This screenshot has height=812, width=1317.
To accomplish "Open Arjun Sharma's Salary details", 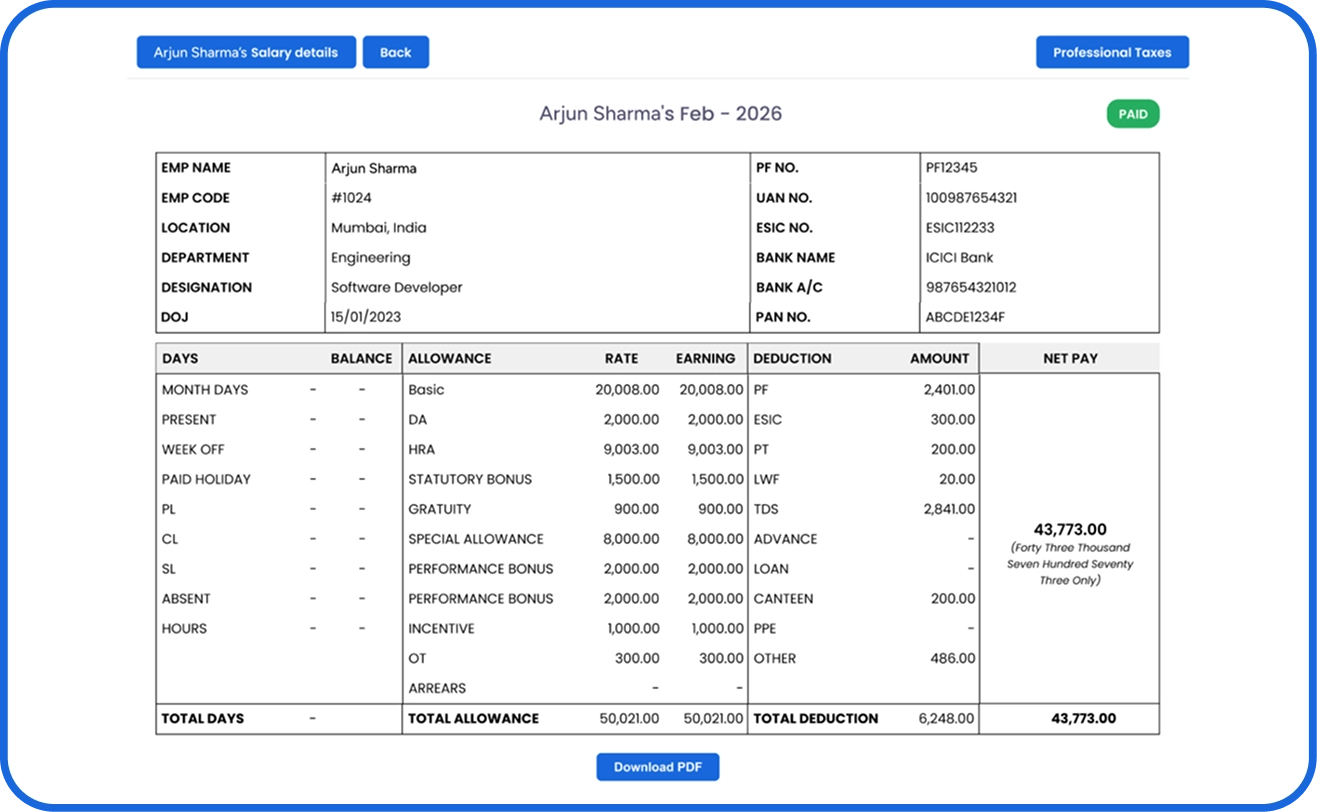I will 246,52.
